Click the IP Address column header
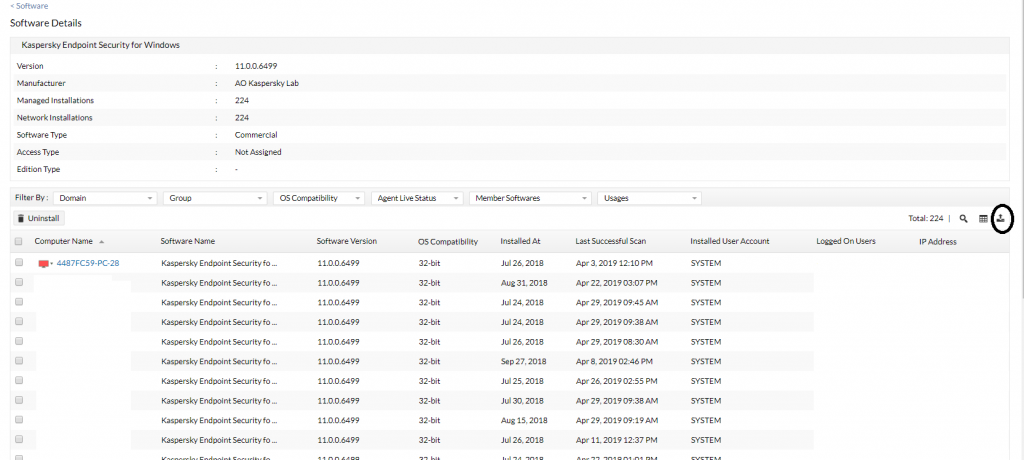The image size is (1024, 460). [938, 242]
